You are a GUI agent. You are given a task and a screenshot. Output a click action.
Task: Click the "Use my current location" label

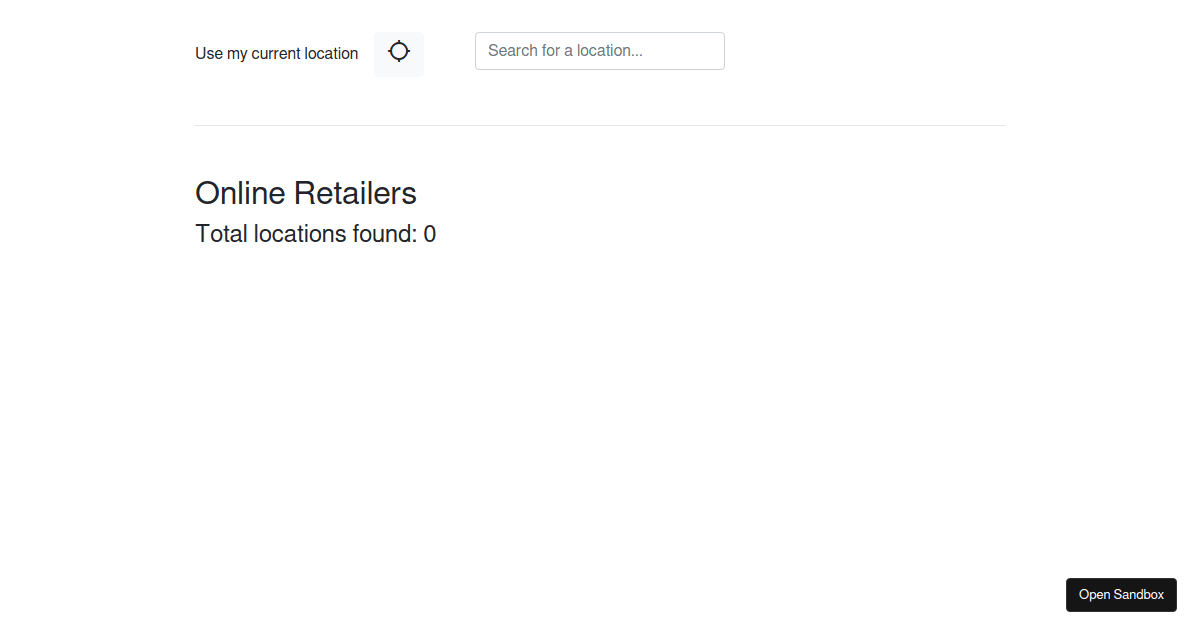click(x=276, y=54)
